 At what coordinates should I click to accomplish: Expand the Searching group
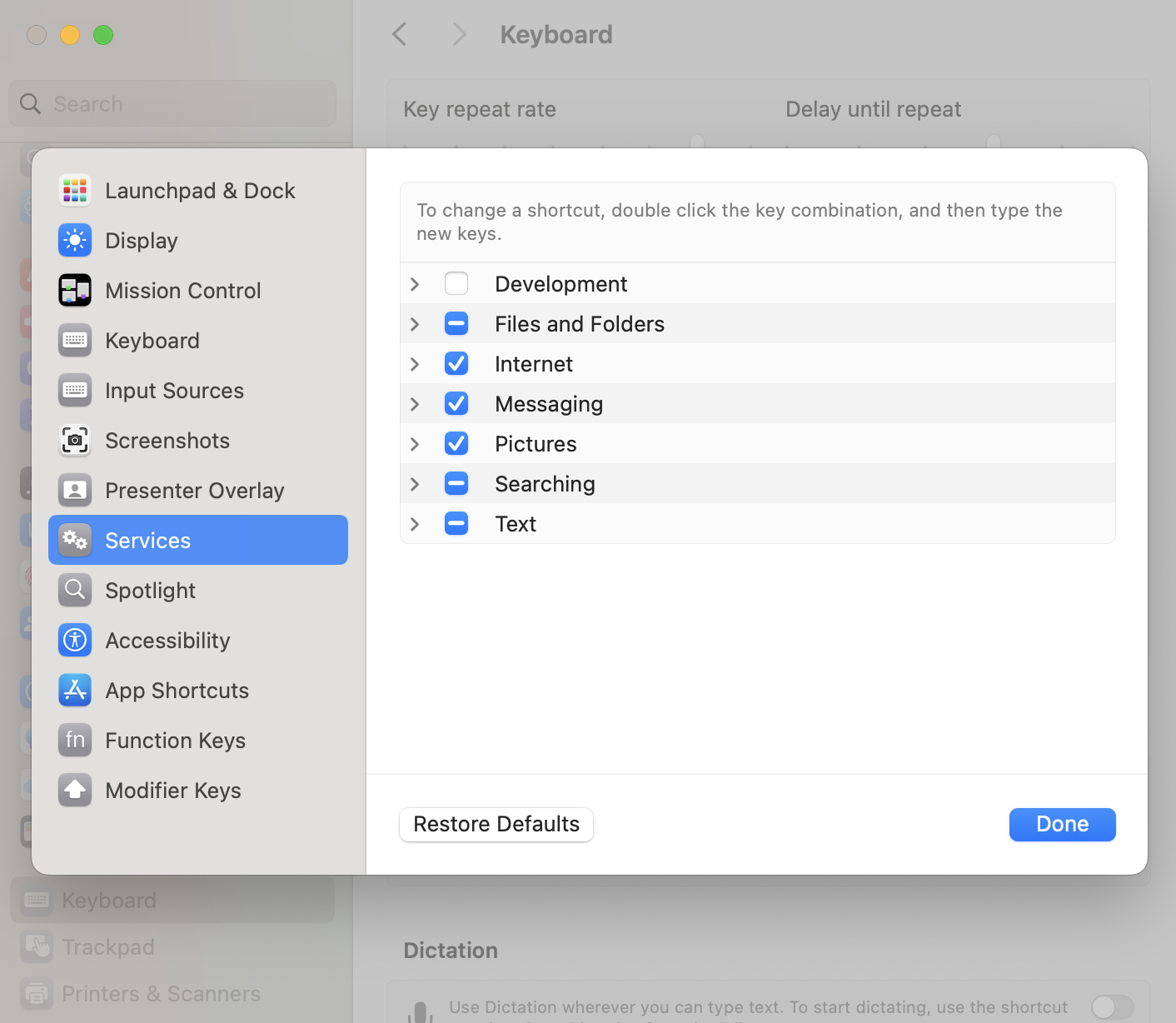(x=415, y=484)
